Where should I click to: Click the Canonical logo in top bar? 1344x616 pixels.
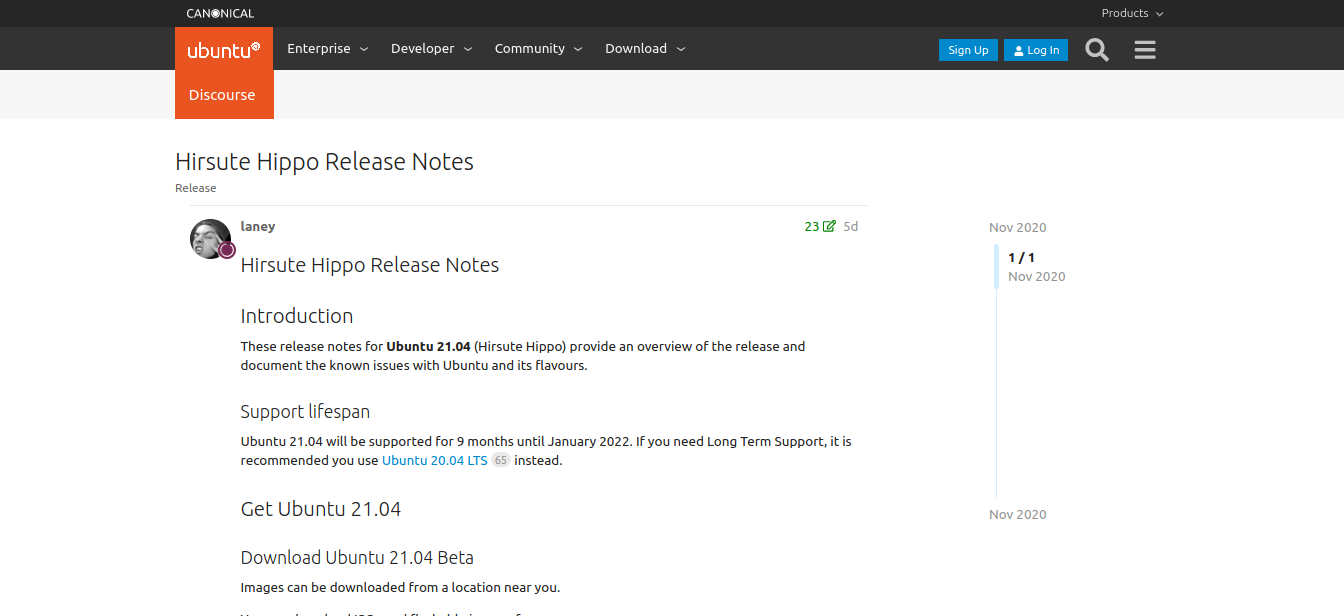220,13
